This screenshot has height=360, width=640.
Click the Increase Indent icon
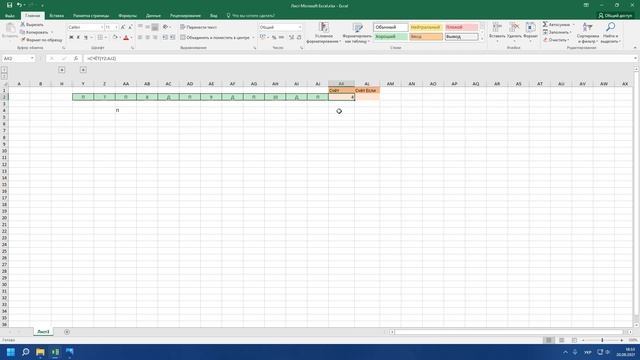173,38
